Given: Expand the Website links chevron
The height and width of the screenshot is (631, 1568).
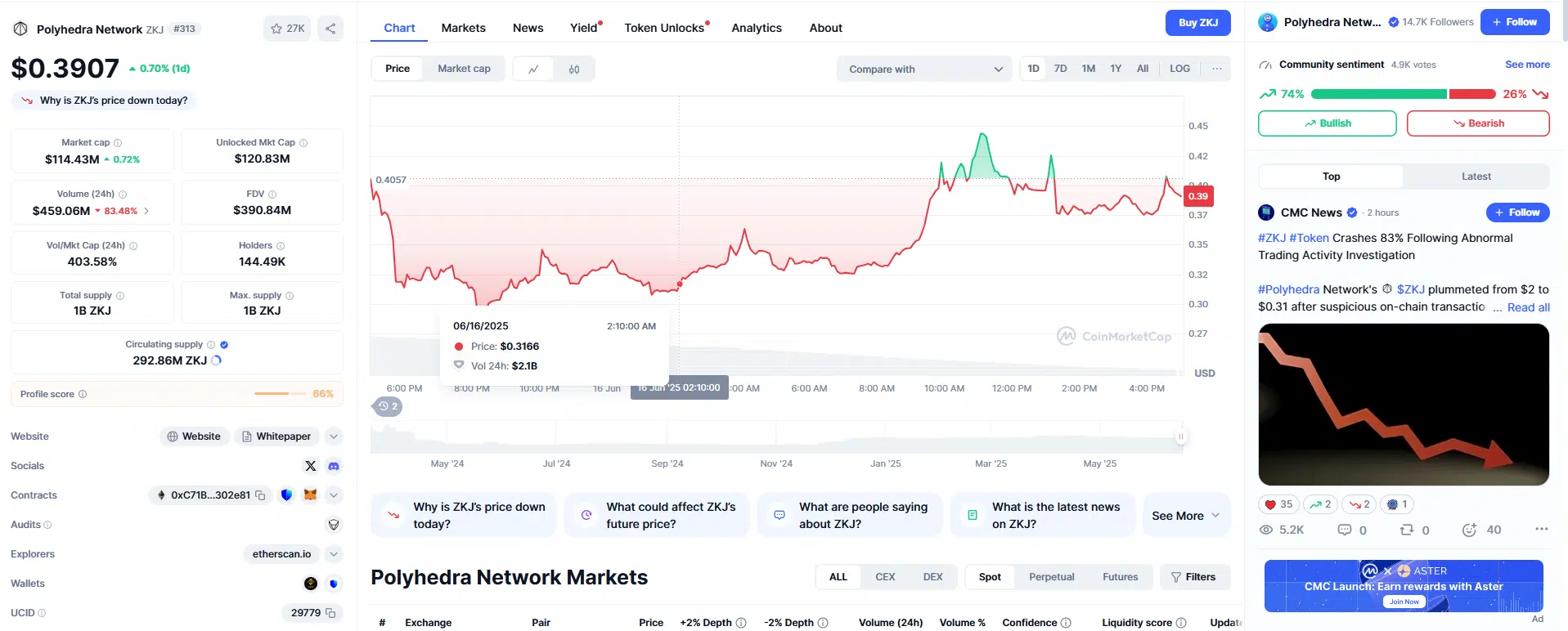Looking at the screenshot, I should click(334, 436).
